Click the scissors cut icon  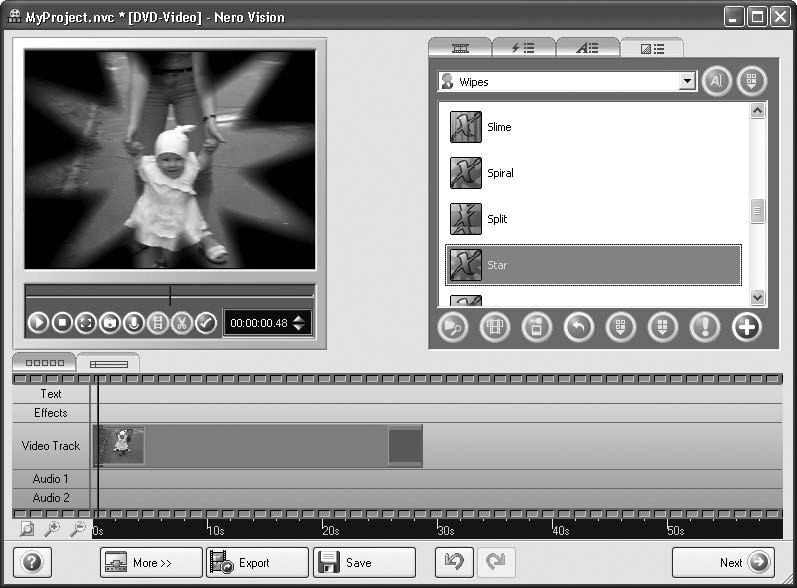(x=182, y=323)
